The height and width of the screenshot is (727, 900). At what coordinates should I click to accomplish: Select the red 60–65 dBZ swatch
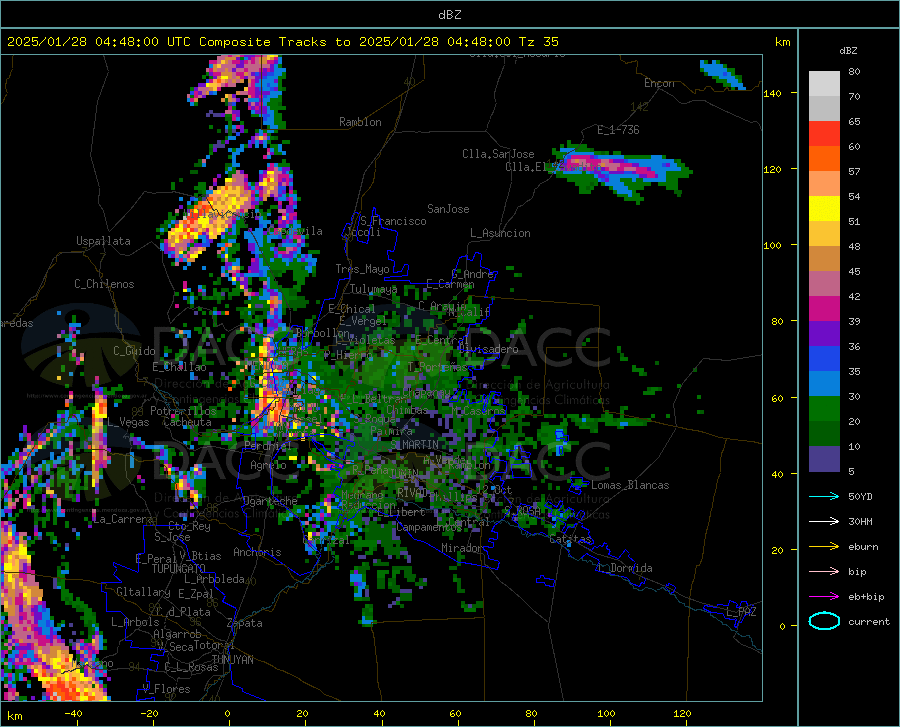pyautogui.click(x=824, y=134)
